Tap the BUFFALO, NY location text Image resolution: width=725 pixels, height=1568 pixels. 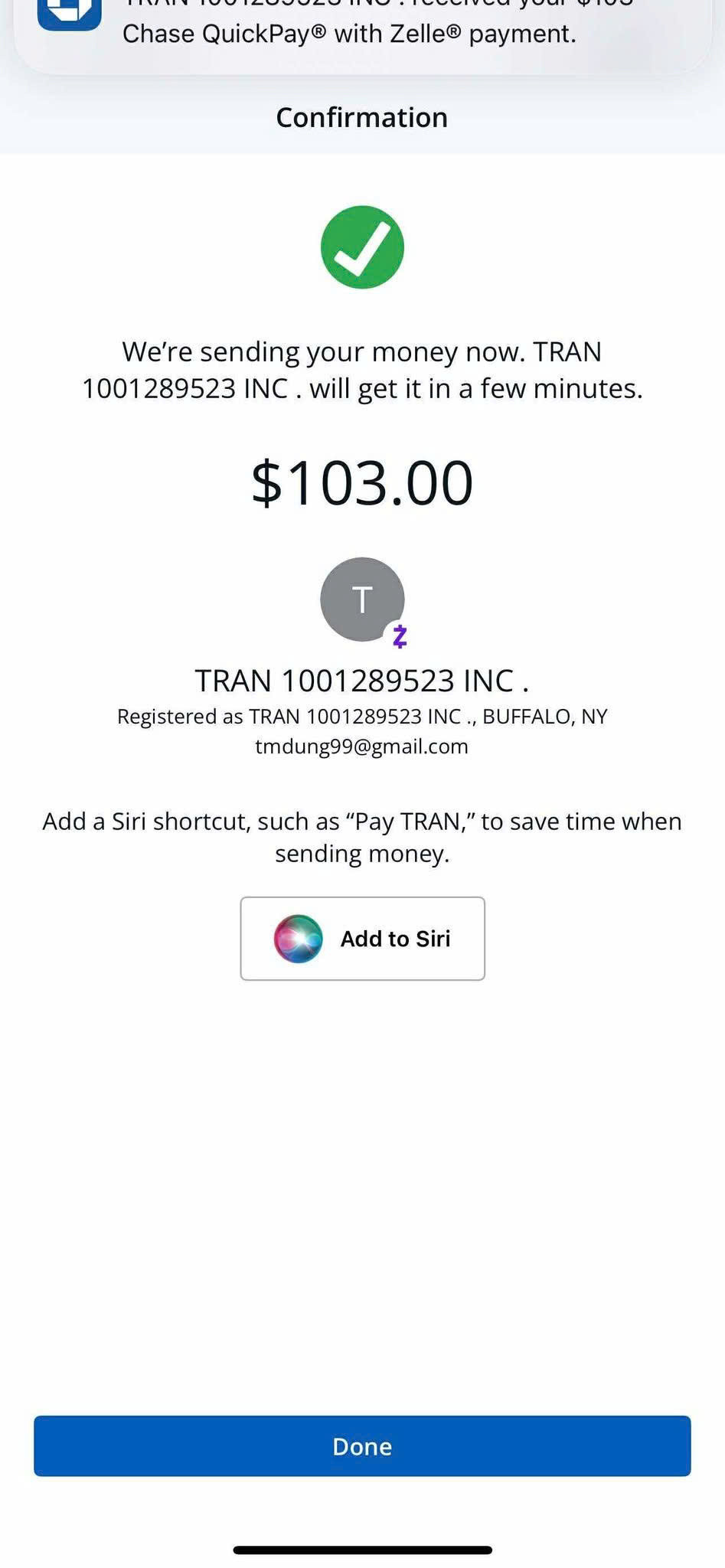click(544, 717)
